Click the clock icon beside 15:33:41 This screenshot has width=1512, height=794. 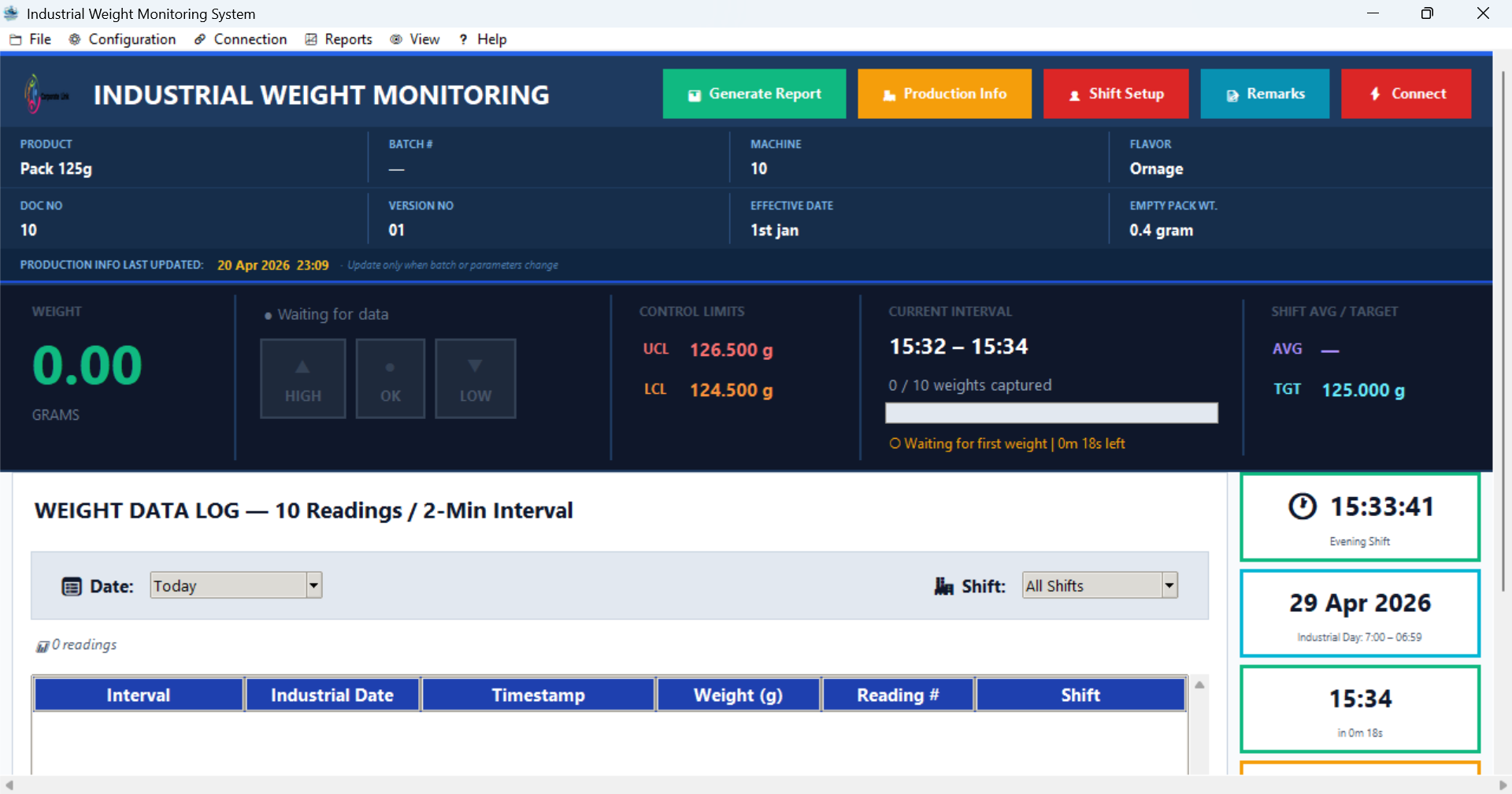1303,506
